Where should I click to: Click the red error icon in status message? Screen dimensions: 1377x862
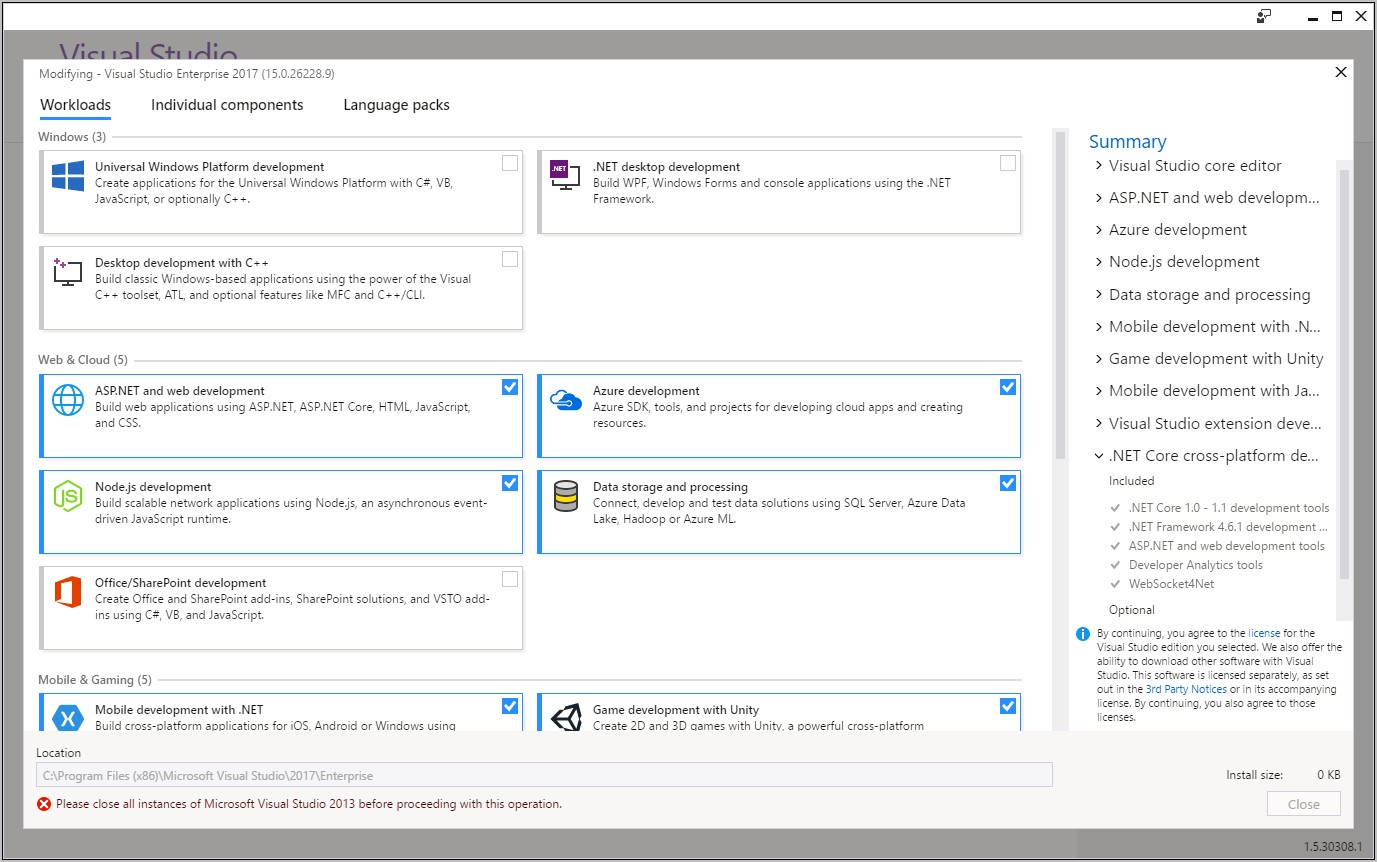[x=44, y=804]
